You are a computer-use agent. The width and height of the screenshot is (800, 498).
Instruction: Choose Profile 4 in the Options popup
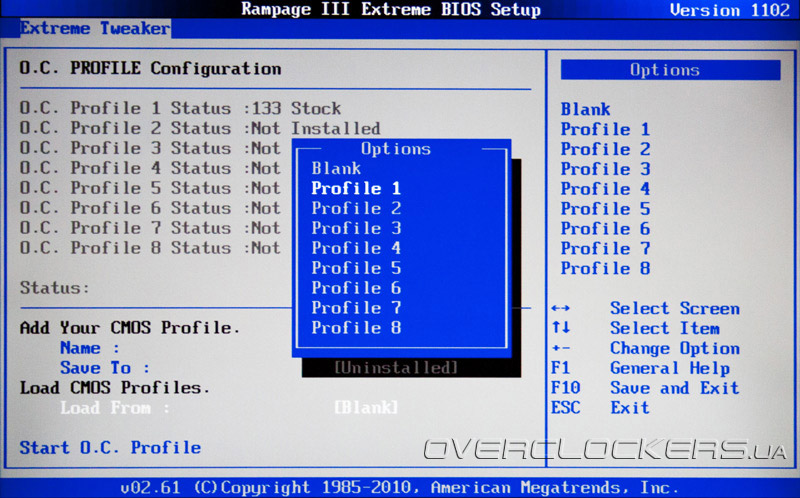[x=356, y=248]
